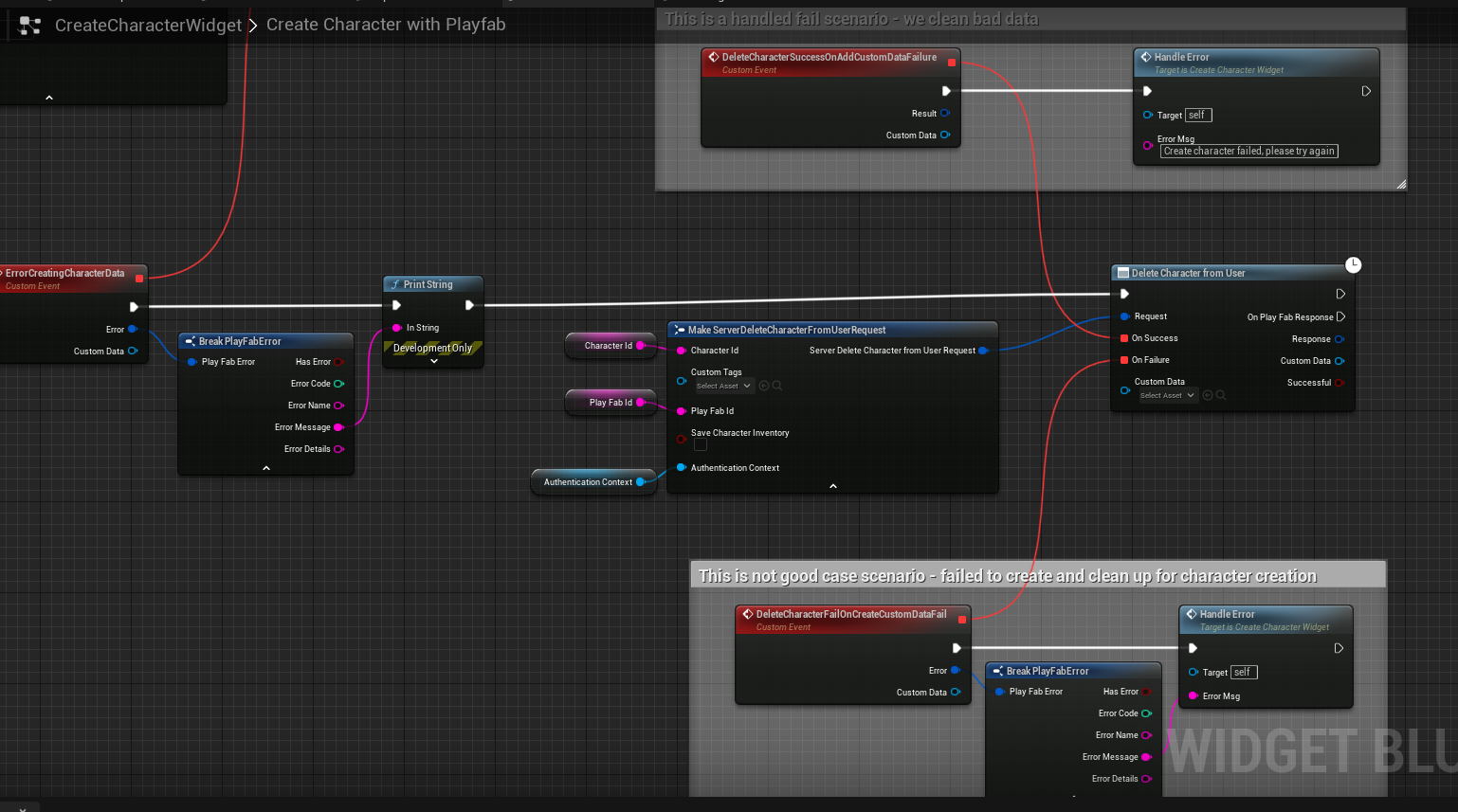1458x812 pixels.
Task: Click the blueprint graph icon beside CreateCharacterWidget
Action: (30, 26)
